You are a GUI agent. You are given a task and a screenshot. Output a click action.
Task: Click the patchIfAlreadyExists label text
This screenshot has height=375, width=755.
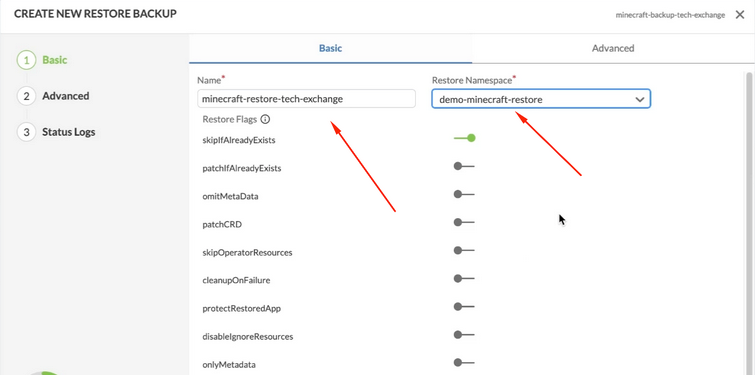pyautogui.click(x=242, y=168)
